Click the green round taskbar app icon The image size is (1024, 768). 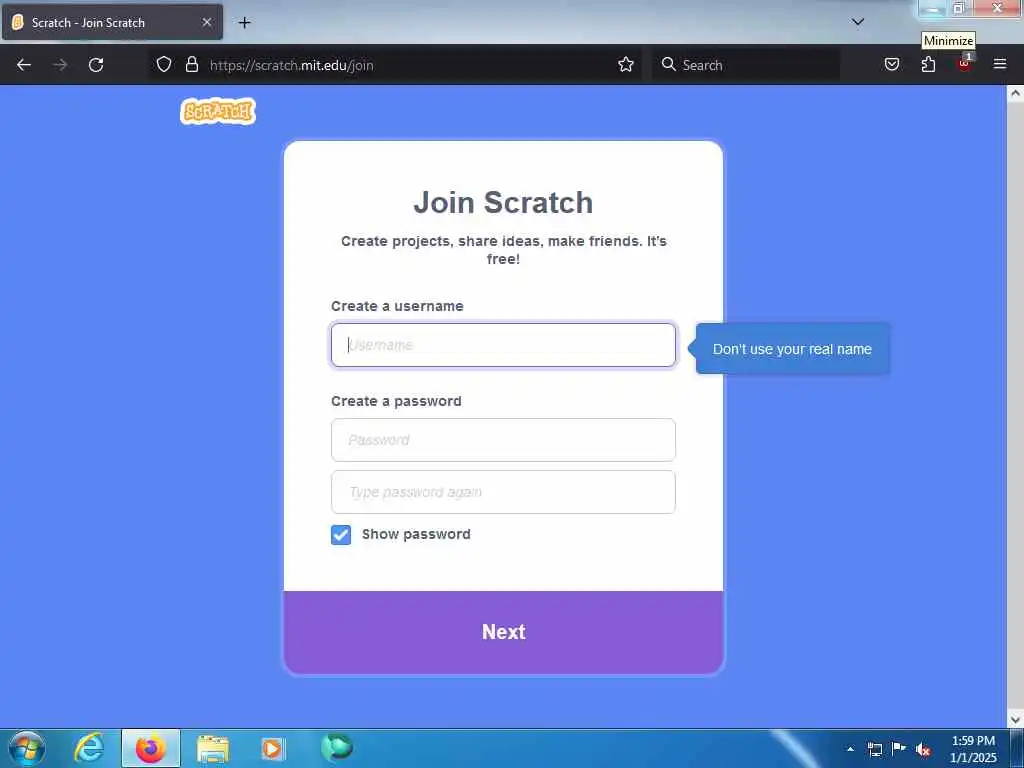336,747
